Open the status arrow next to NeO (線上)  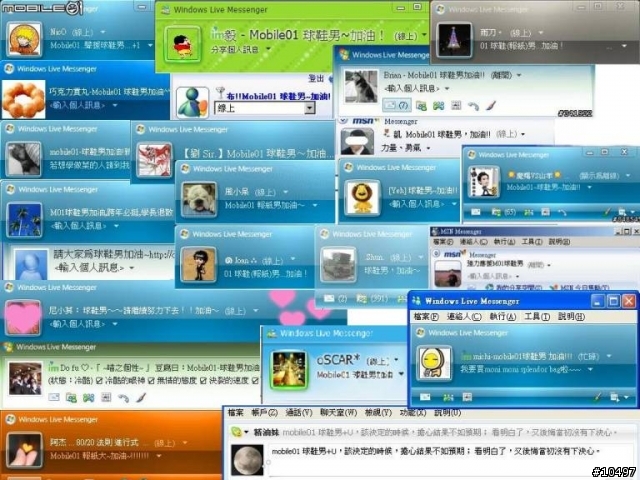[103, 32]
